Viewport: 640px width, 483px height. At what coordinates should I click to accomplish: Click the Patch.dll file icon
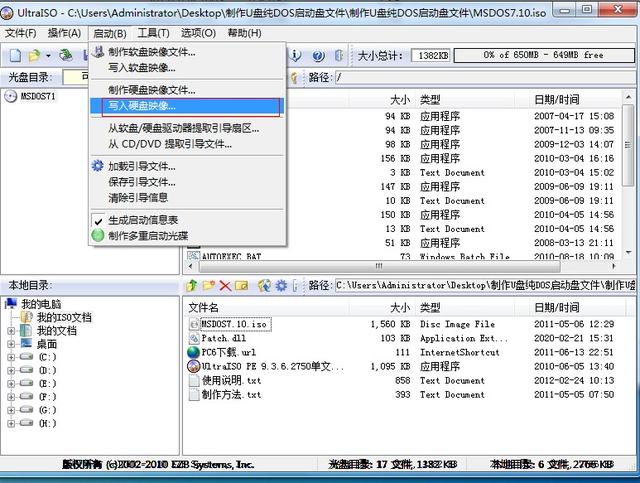pyautogui.click(x=194, y=338)
